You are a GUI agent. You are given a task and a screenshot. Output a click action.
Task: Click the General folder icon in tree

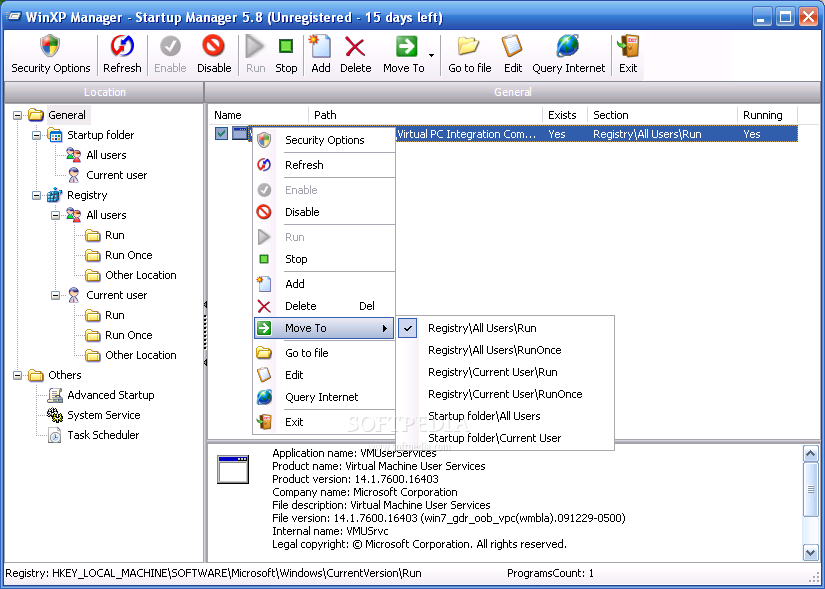tap(35, 115)
